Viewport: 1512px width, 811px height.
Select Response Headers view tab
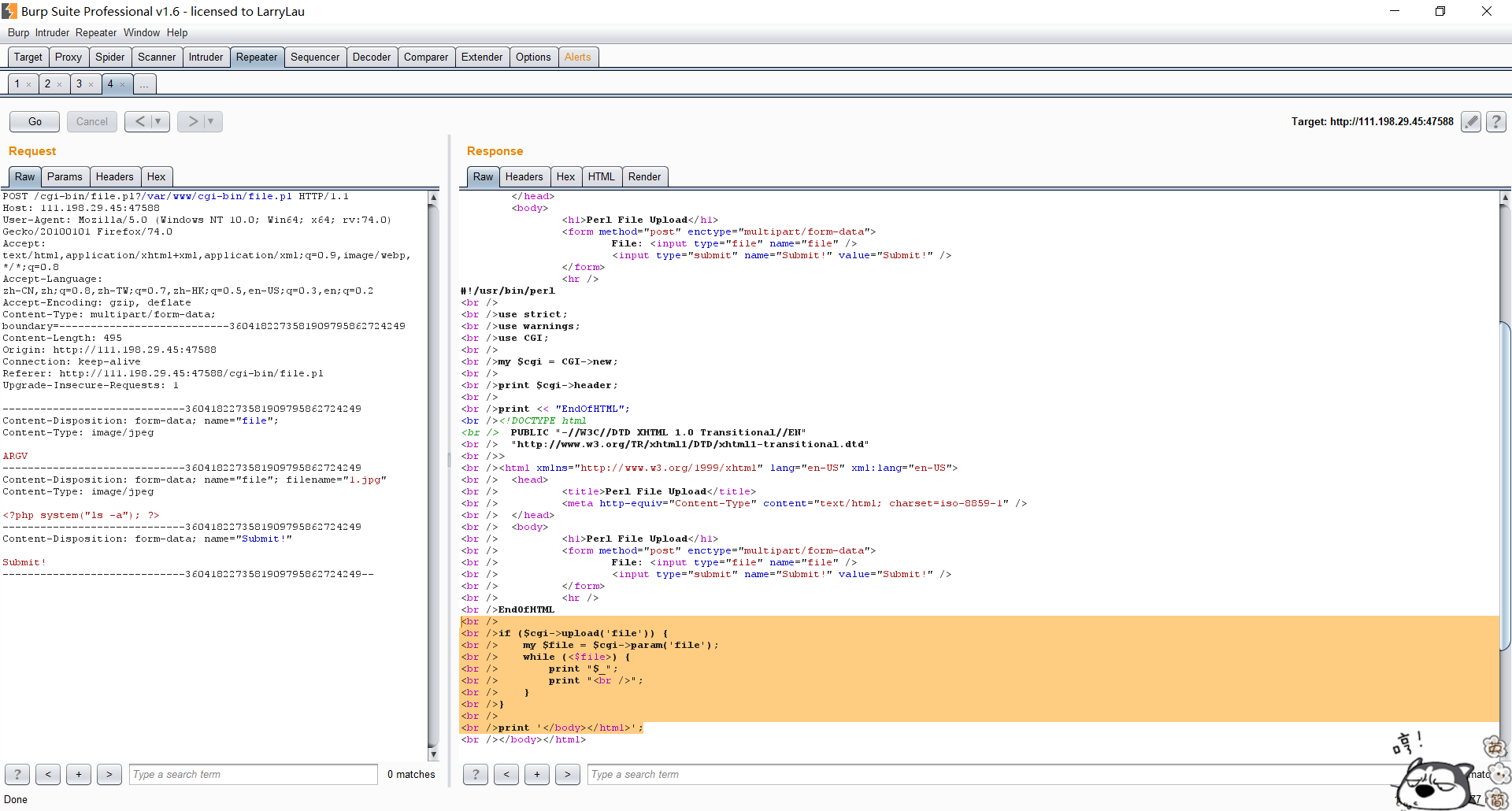(x=524, y=176)
